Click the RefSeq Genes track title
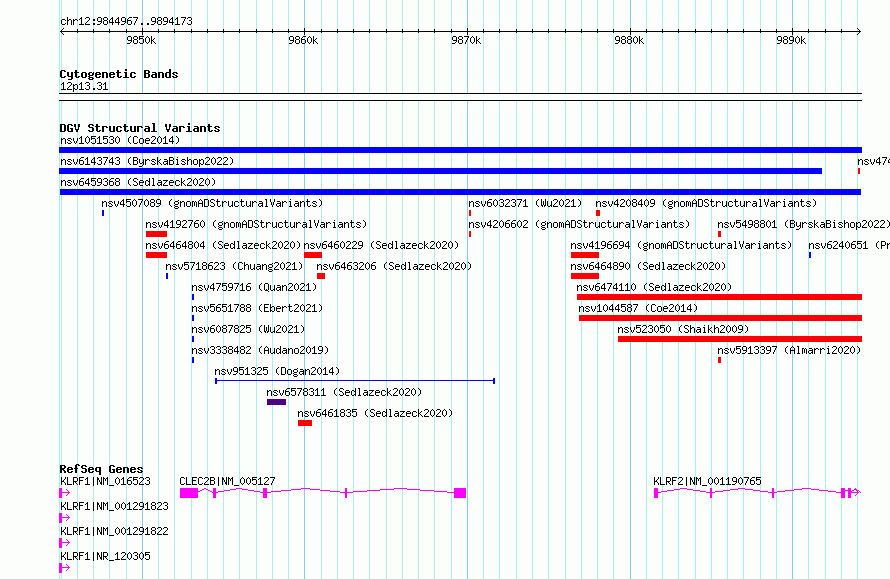The width and height of the screenshot is (890, 579). (x=101, y=469)
